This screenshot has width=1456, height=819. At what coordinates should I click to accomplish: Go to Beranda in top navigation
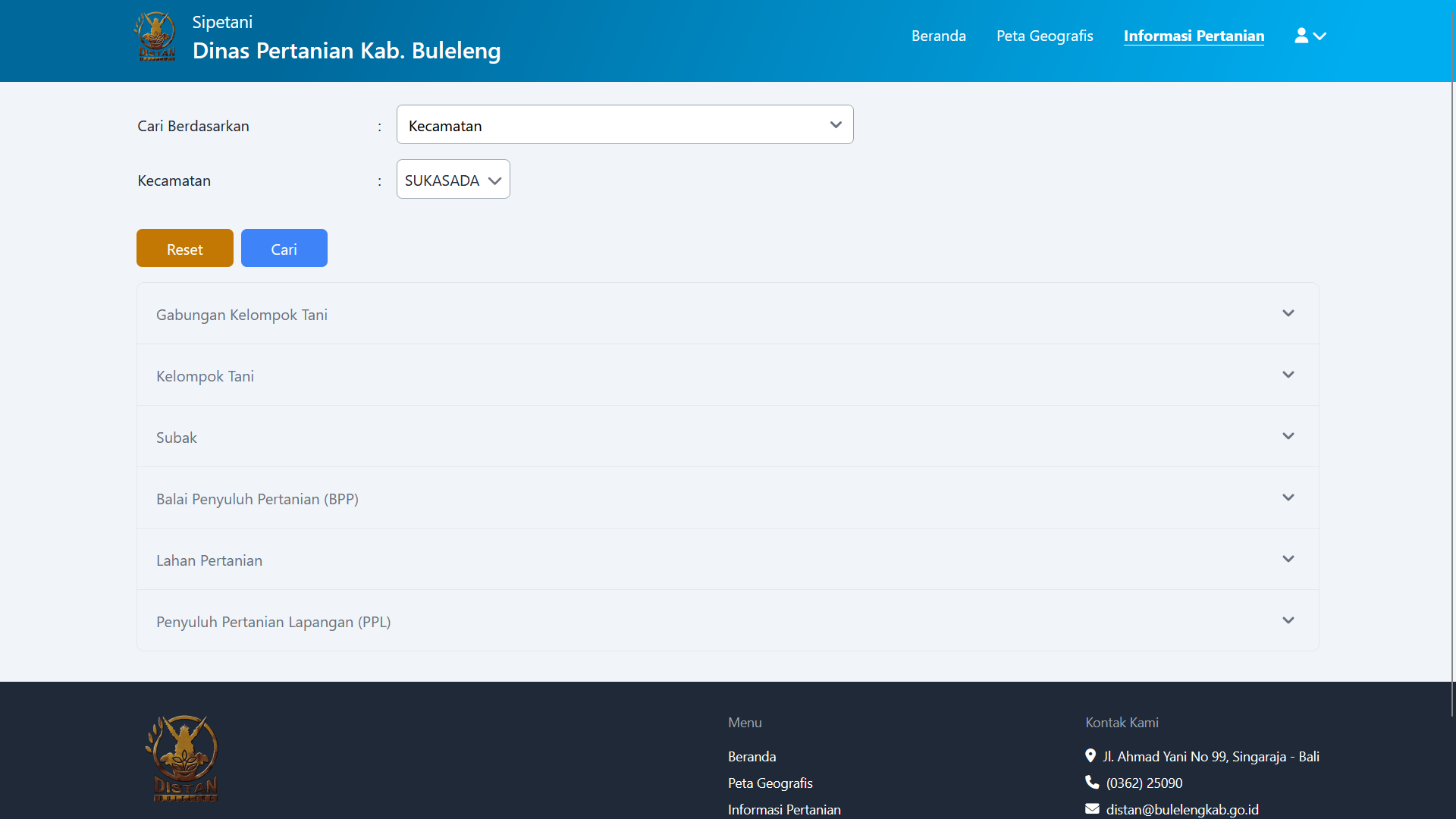pos(938,36)
